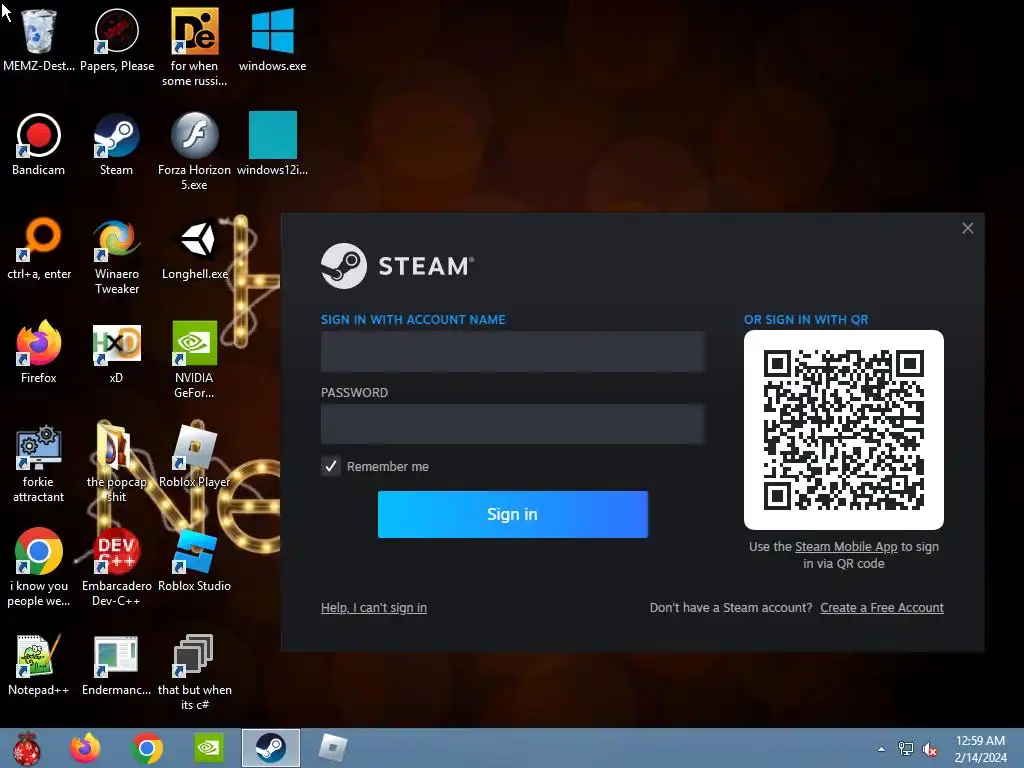Select the xD hex editor shortcut
Viewport: 1024px width, 768px height.
click(116, 351)
